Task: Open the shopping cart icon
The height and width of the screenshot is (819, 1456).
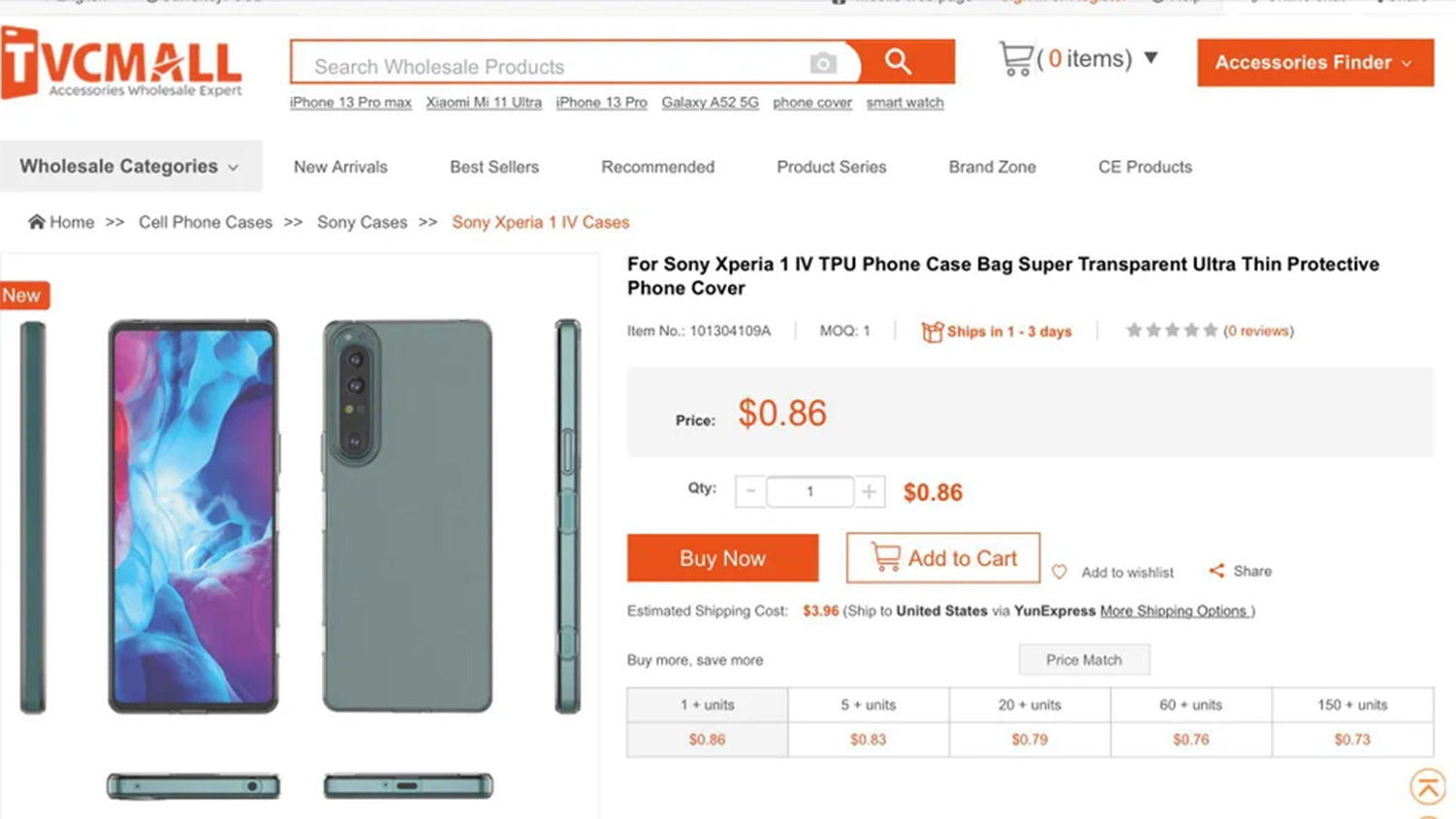Action: tap(1015, 59)
